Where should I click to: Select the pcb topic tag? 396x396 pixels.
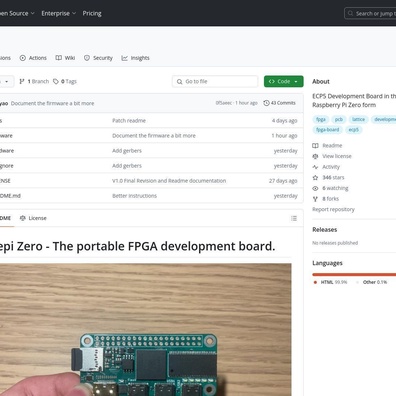[x=339, y=119]
